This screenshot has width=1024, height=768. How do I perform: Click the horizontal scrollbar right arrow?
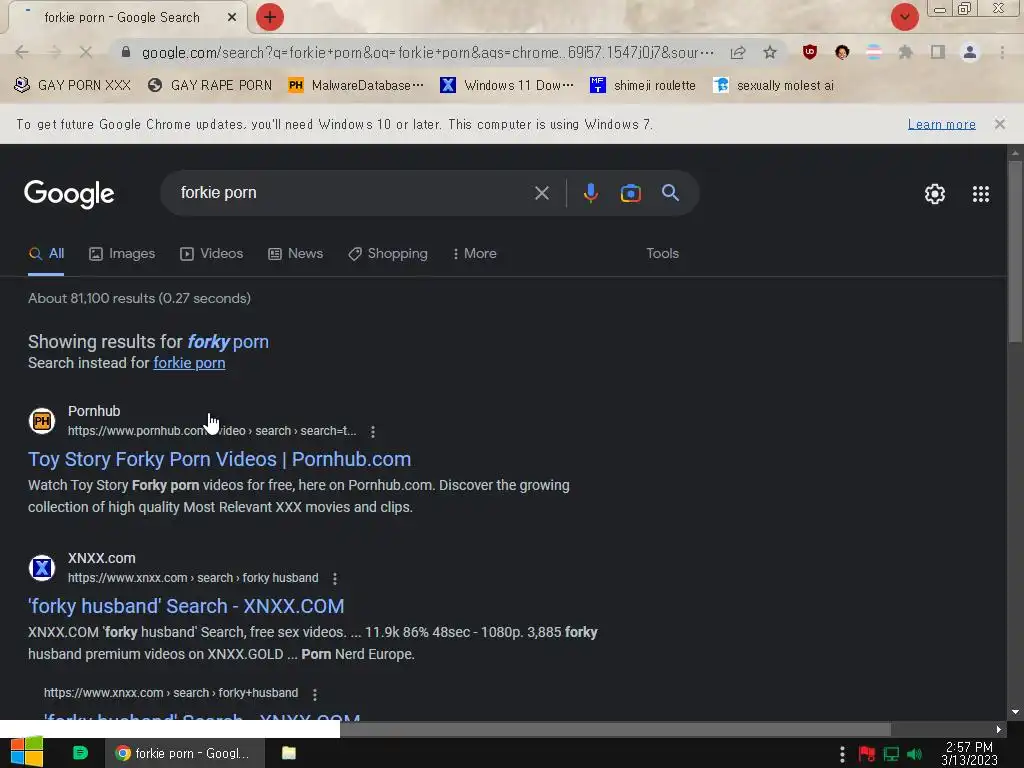coord(999,729)
